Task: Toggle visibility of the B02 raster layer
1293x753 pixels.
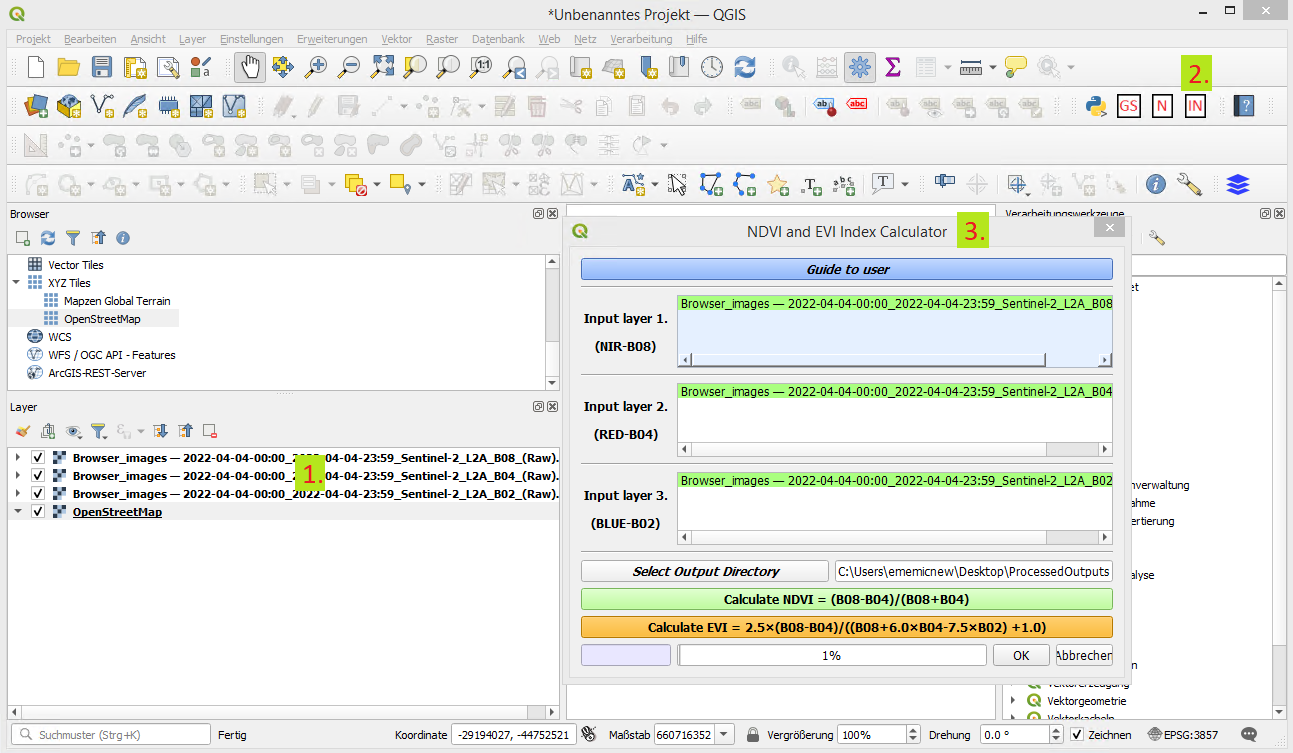Action: tap(38, 493)
